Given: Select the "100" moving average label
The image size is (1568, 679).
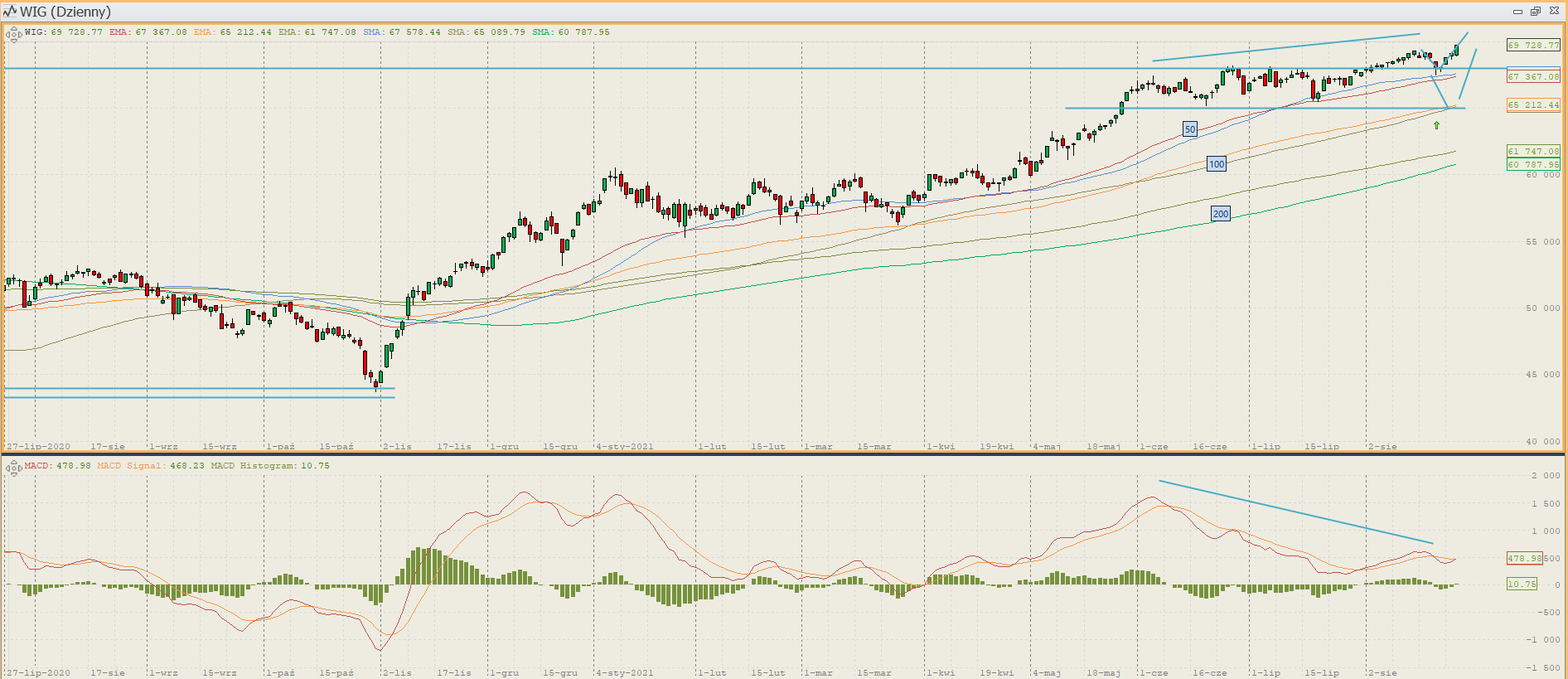Looking at the screenshot, I should tap(1216, 164).
